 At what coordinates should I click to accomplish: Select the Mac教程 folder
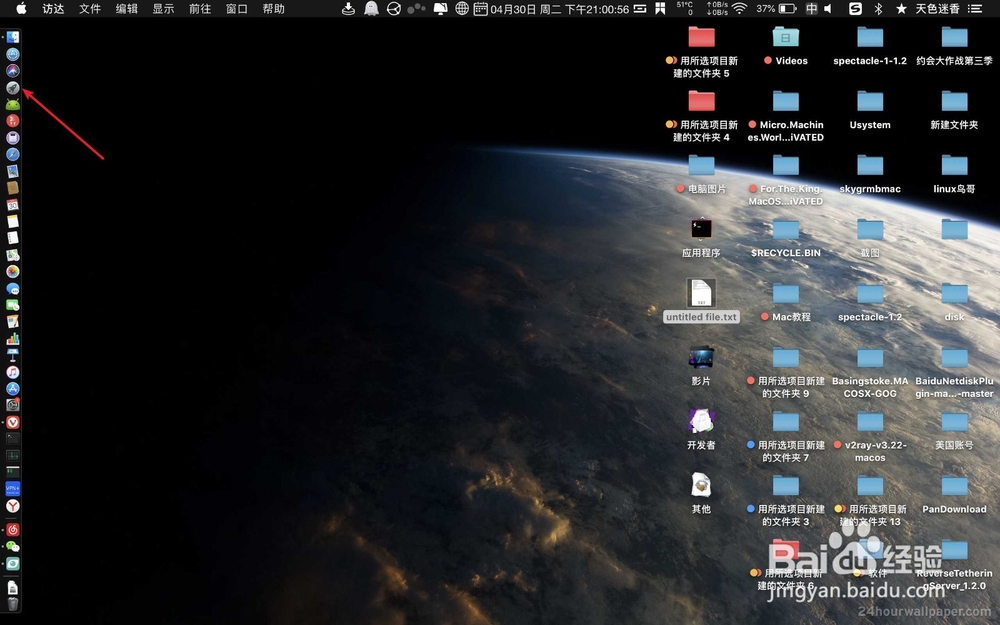[786, 301]
